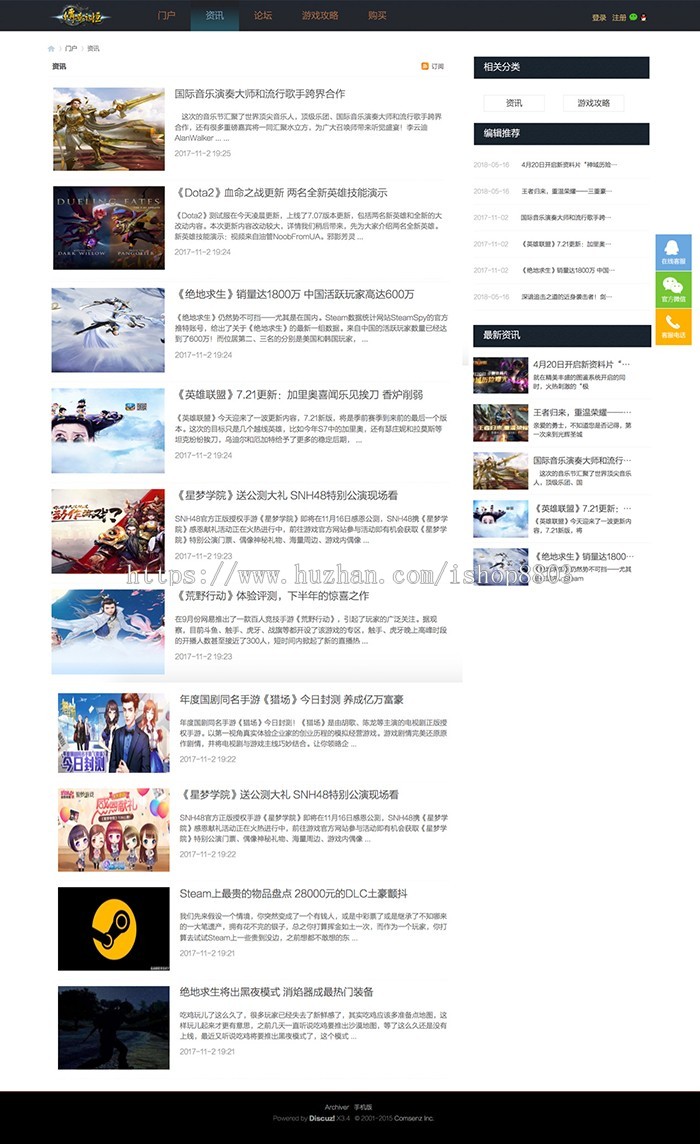
Task: Open article 年度国剧同名手游《猎场》 title
Action: tap(291, 700)
